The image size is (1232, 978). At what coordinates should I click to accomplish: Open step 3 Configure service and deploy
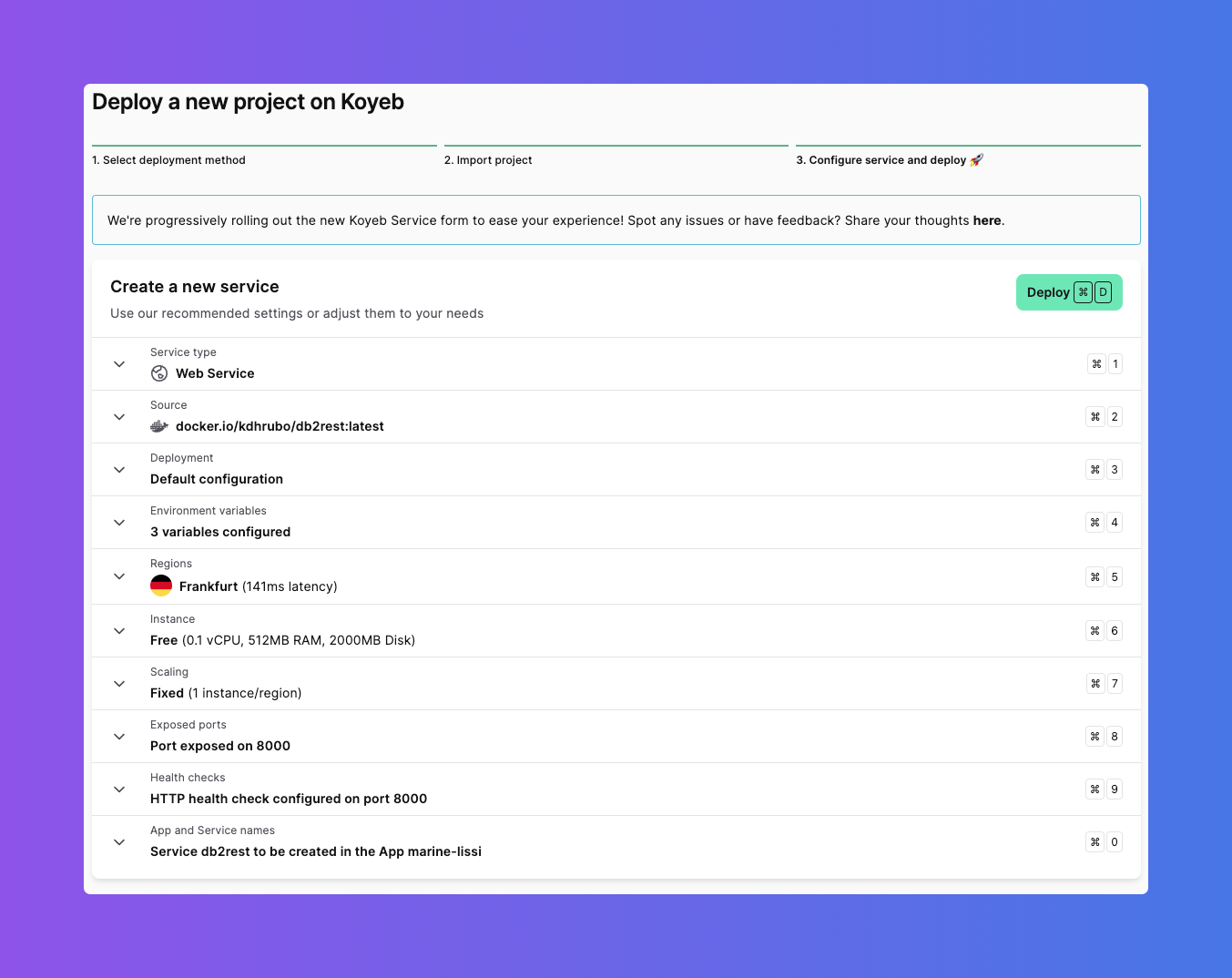889,160
